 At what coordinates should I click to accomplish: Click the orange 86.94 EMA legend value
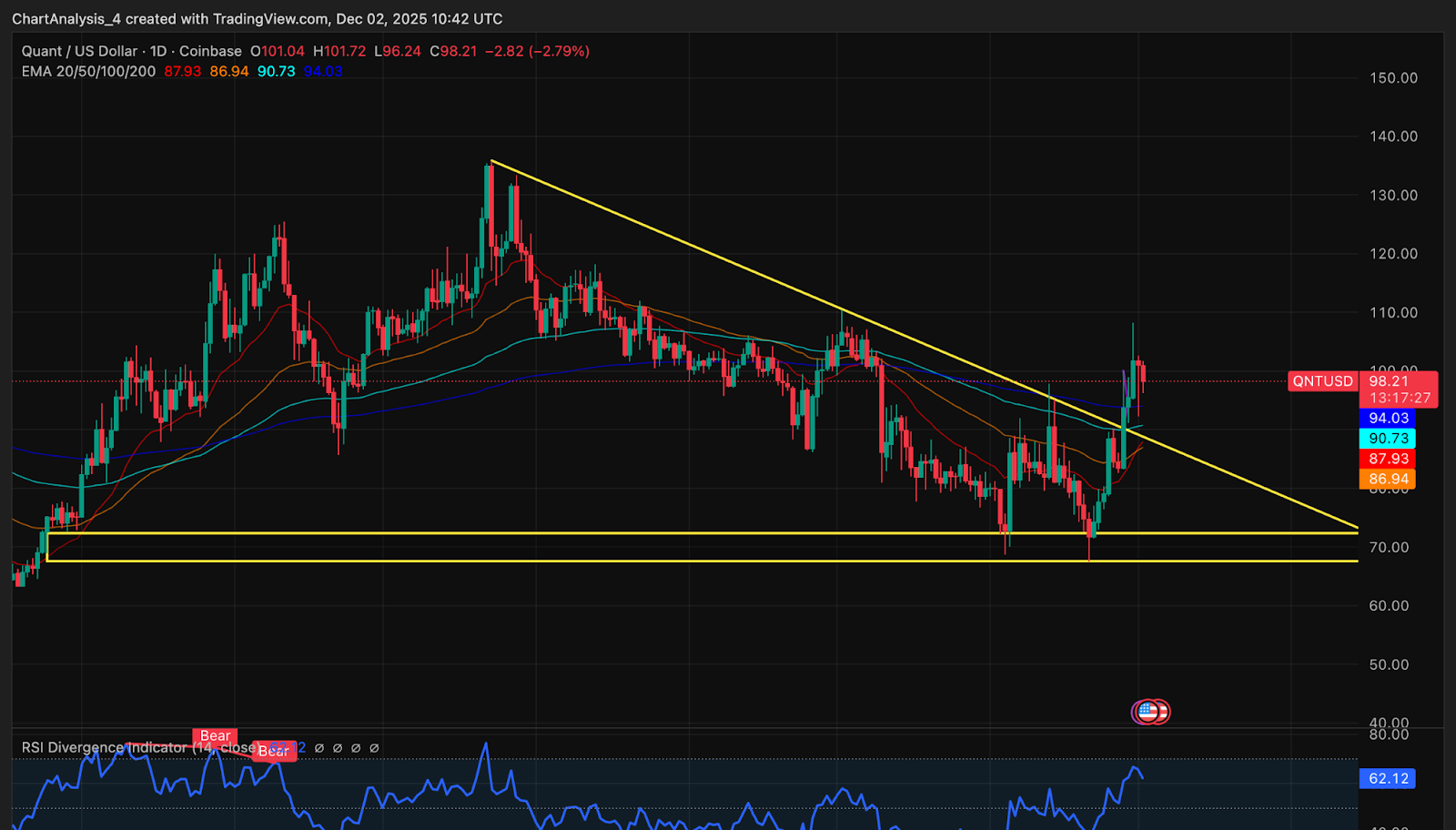[229, 71]
